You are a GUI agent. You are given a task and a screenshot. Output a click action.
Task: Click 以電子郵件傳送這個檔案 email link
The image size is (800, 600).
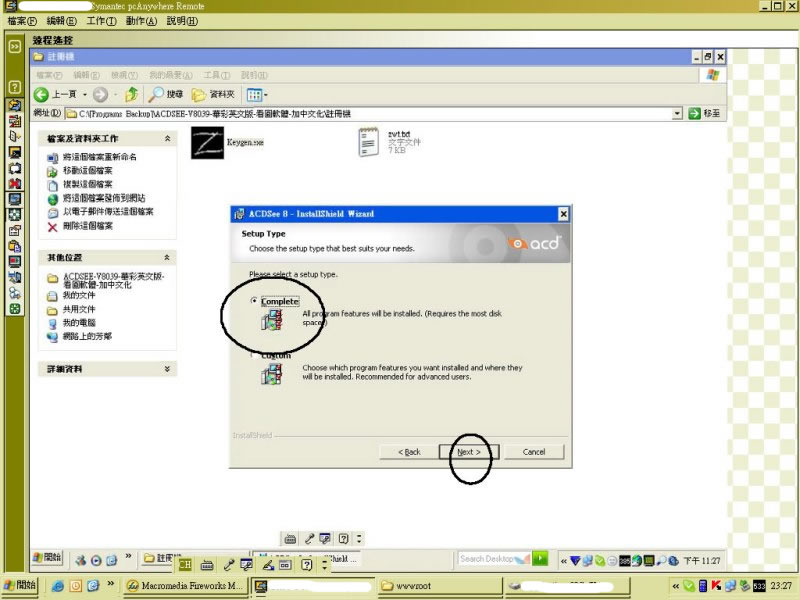[x=108, y=212]
